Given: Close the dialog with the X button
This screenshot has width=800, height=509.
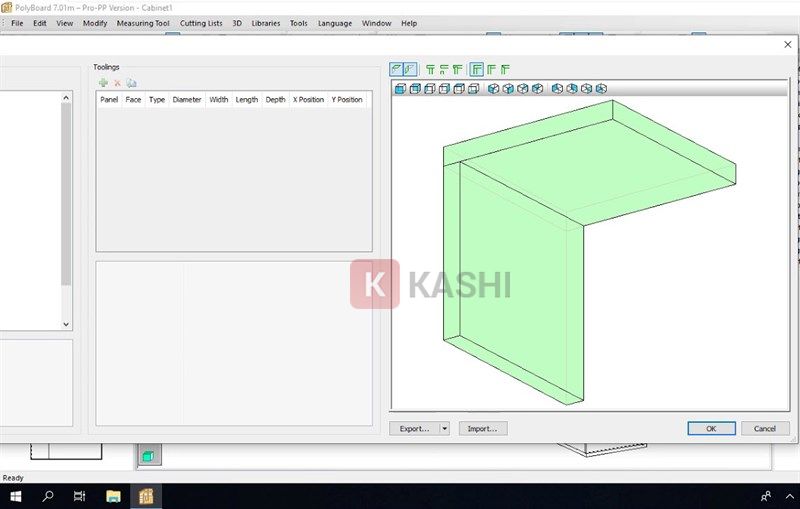Looking at the screenshot, I should 788,44.
